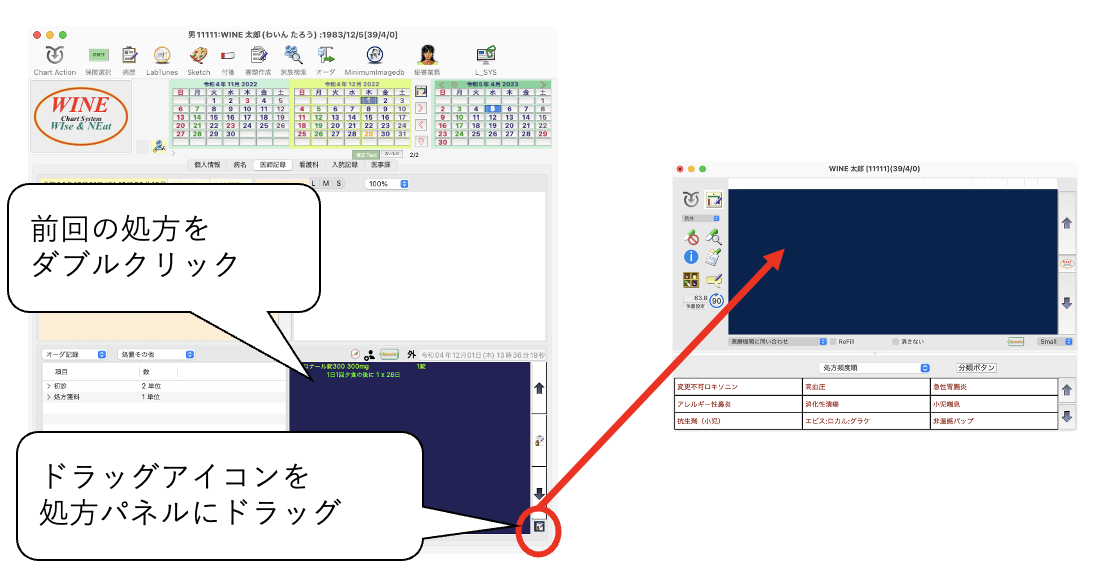The height and width of the screenshot is (580, 1096).
Task: Click the drug search magnifier icon
Action: coord(714,237)
